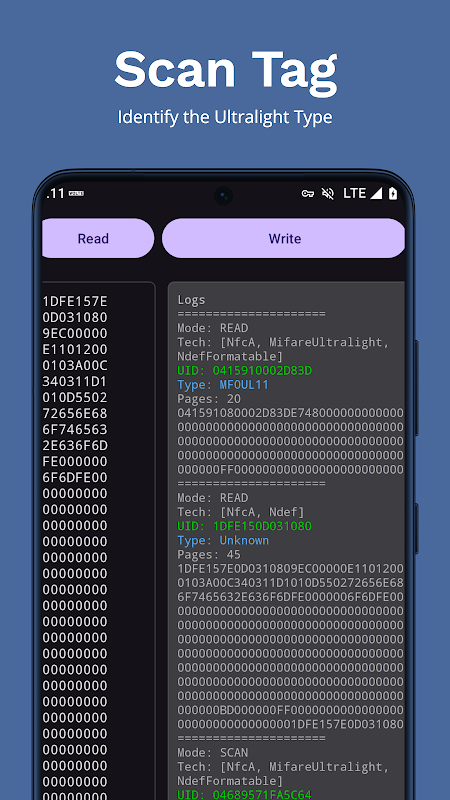
Task: Select hex row 6F746563 in page list
Action: [x=75, y=430]
